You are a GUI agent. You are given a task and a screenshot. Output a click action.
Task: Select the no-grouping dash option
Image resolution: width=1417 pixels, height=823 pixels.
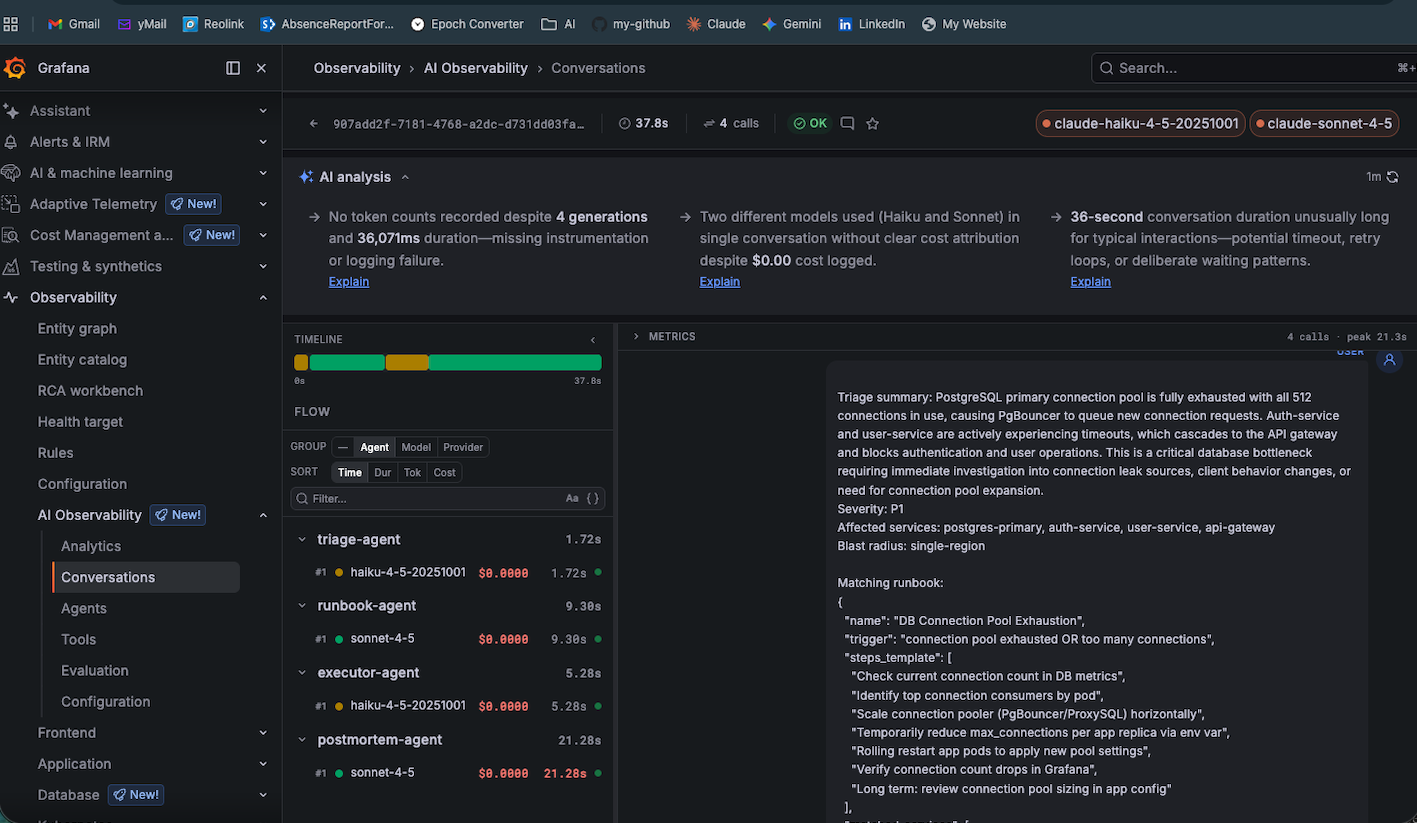click(343, 447)
